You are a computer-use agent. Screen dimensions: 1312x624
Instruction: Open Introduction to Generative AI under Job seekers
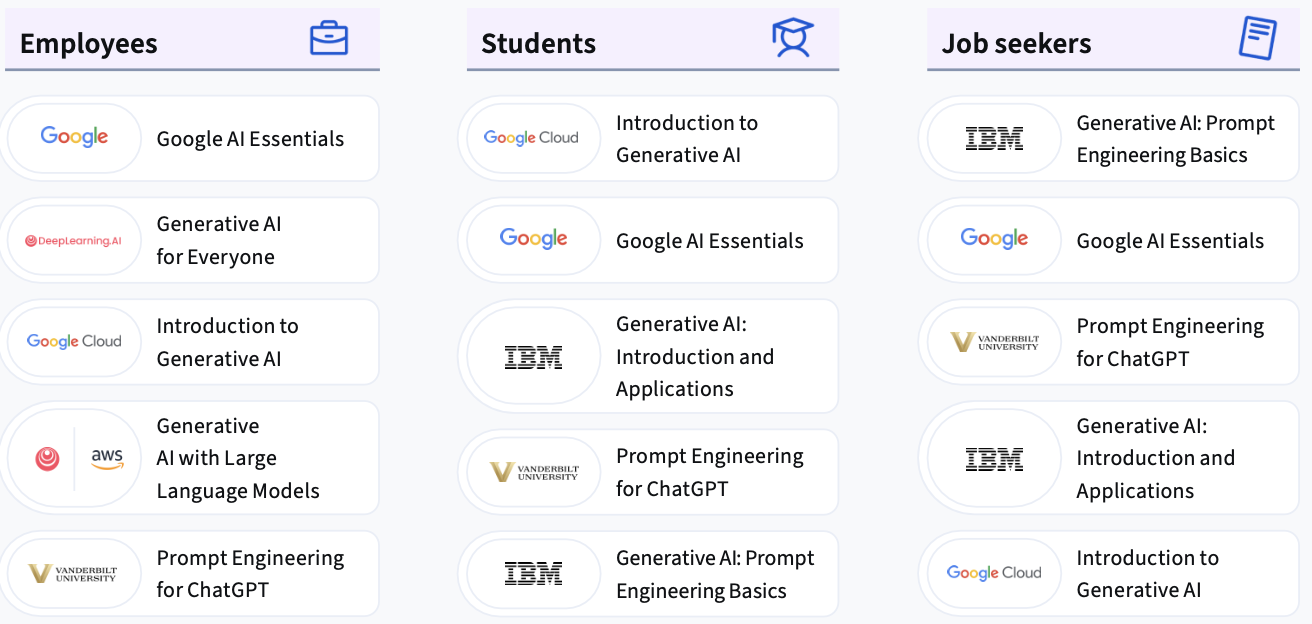[1112, 574]
